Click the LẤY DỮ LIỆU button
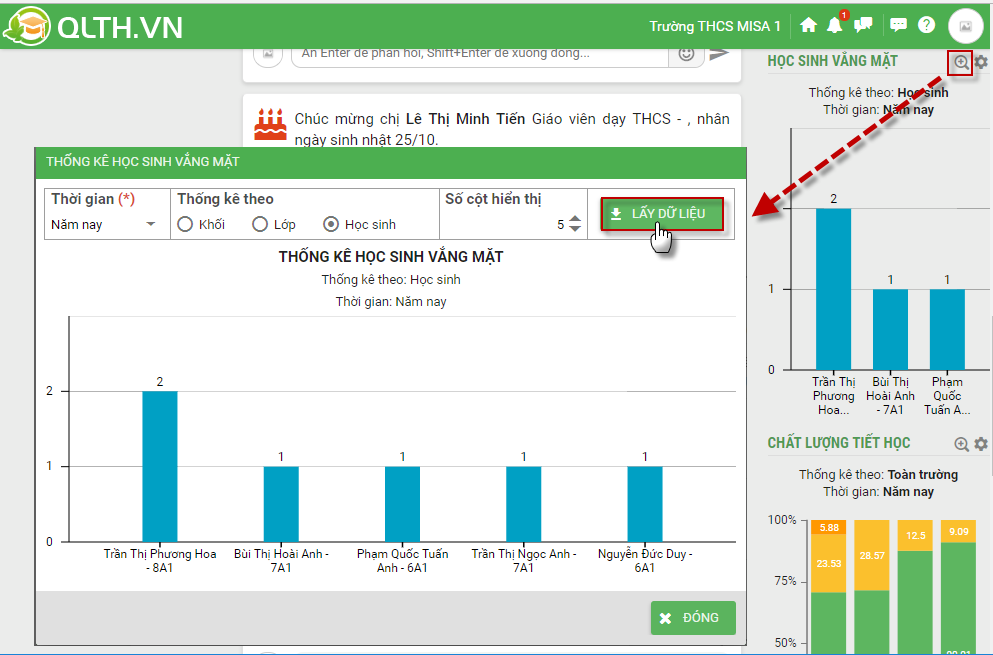Viewport: 993px width, 655px height. 662,214
